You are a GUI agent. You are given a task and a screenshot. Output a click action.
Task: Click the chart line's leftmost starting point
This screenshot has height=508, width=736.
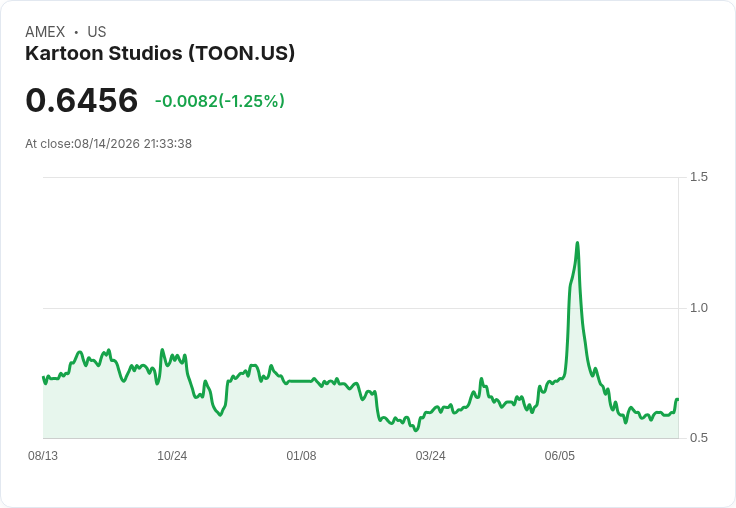pos(43,377)
